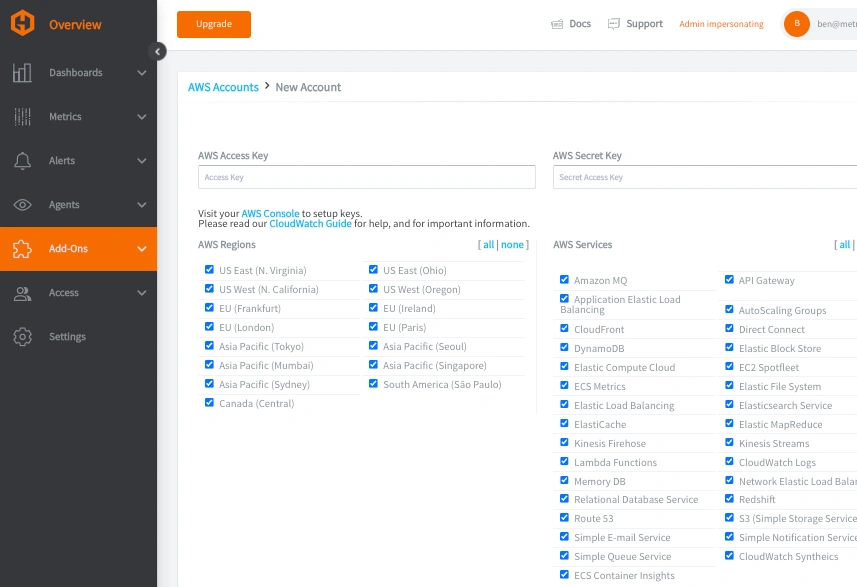Open the Support link
Image resolution: width=857 pixels, height=587 pixels.
click(x=644, y=24)
